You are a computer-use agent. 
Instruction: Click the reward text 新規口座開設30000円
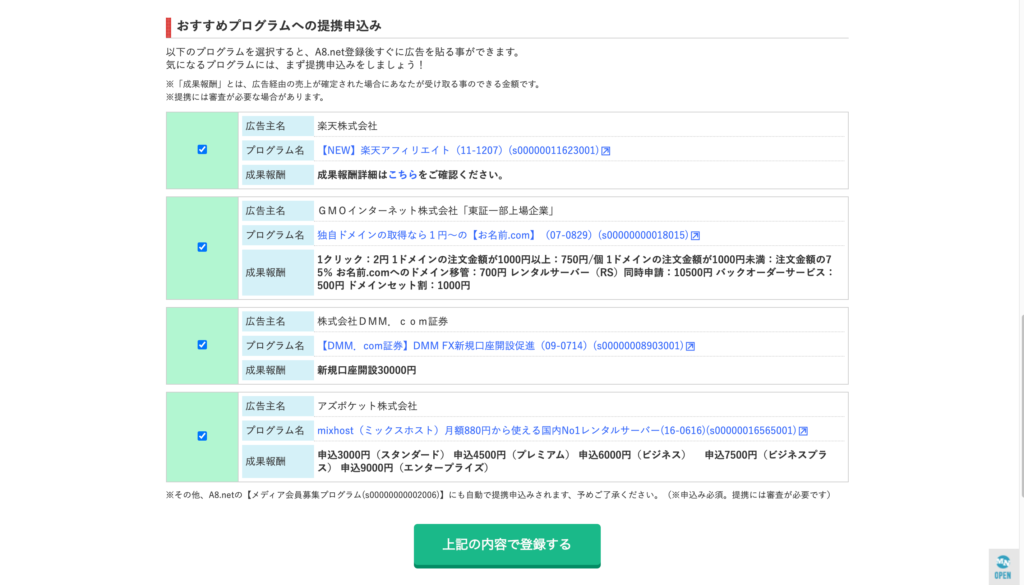coord(367,370)
